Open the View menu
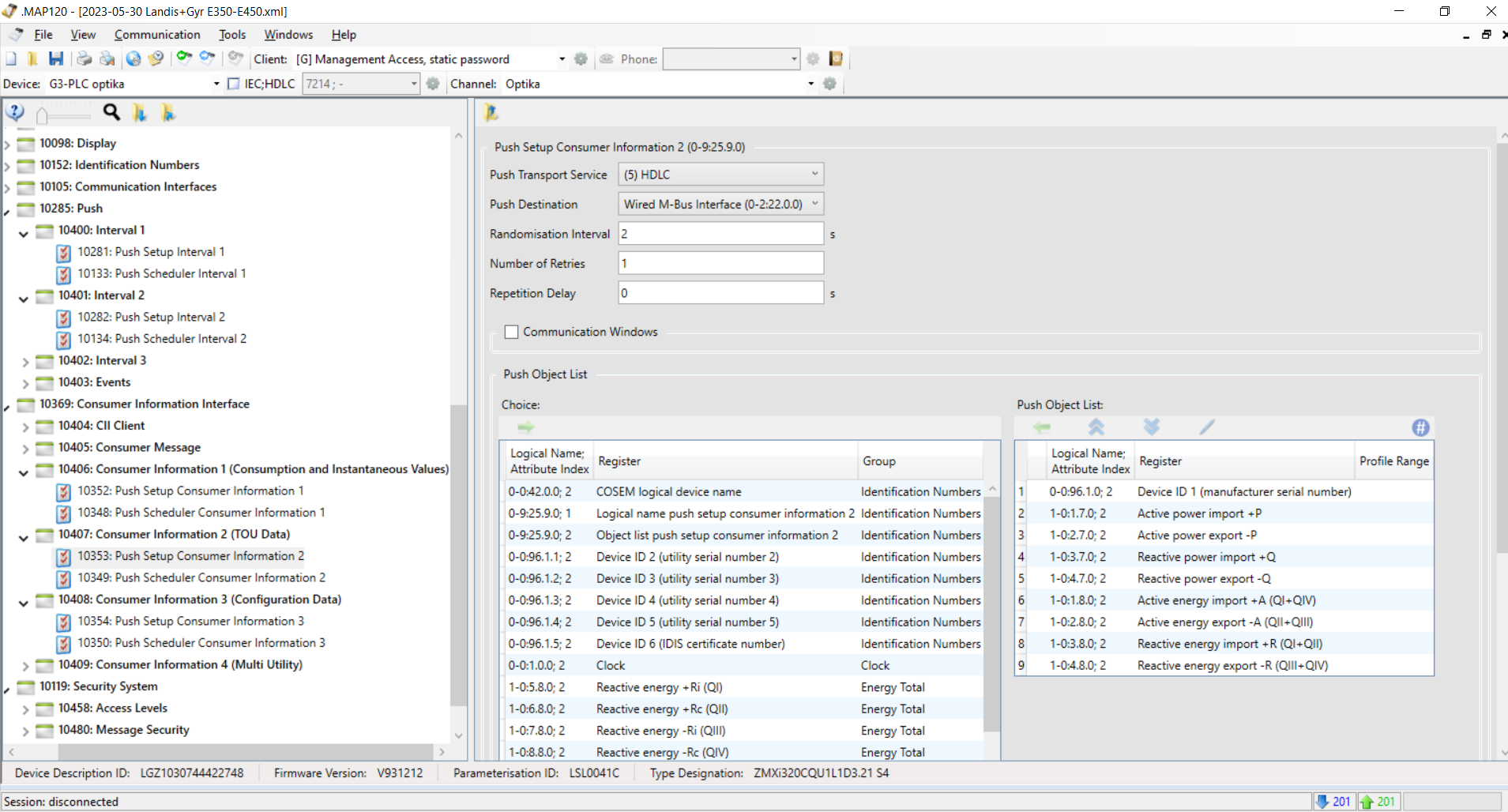This screenshot has height=812, width=1508. [x=83, y=35]
